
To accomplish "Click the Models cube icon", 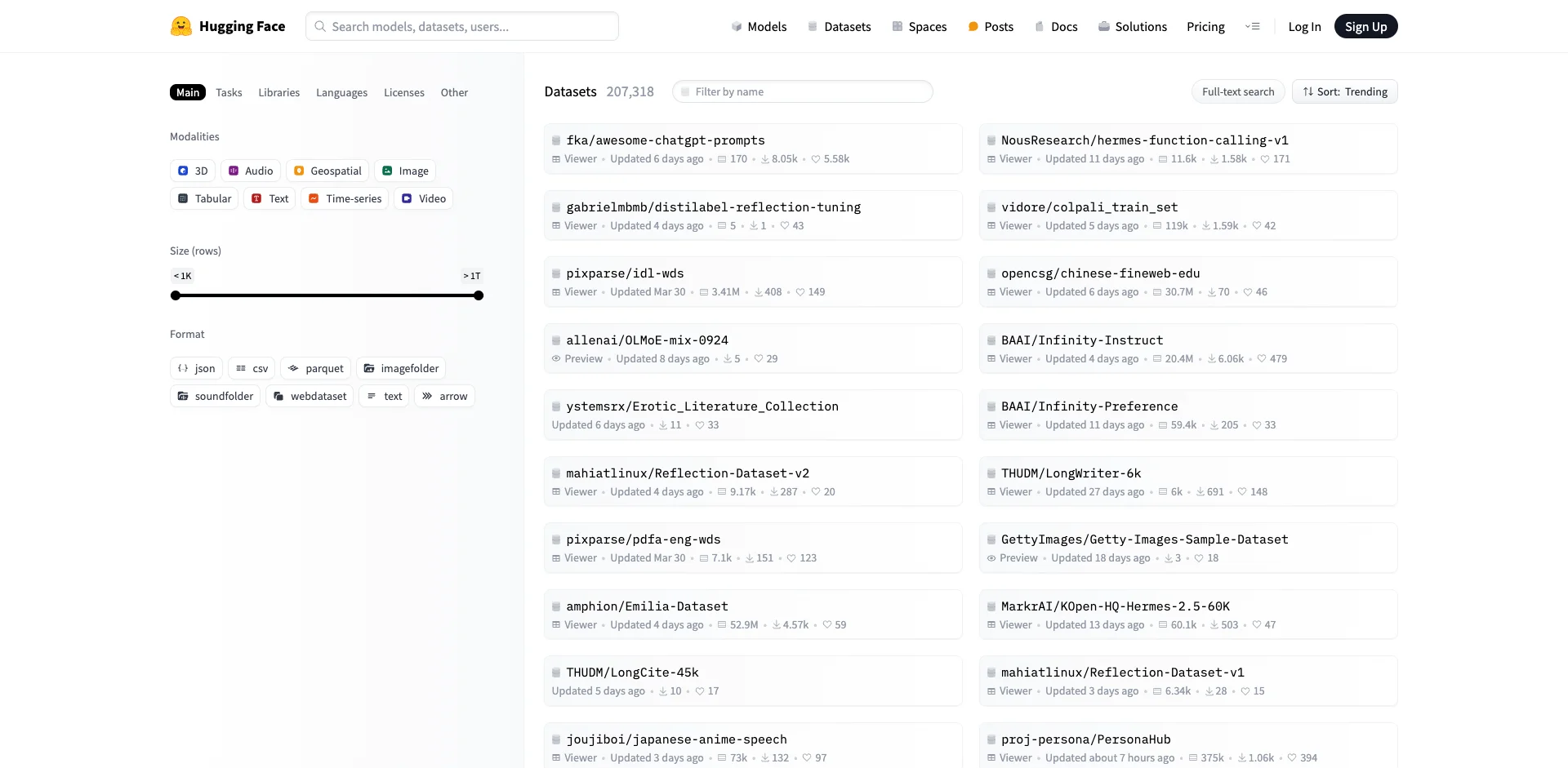I will point(737,26).
